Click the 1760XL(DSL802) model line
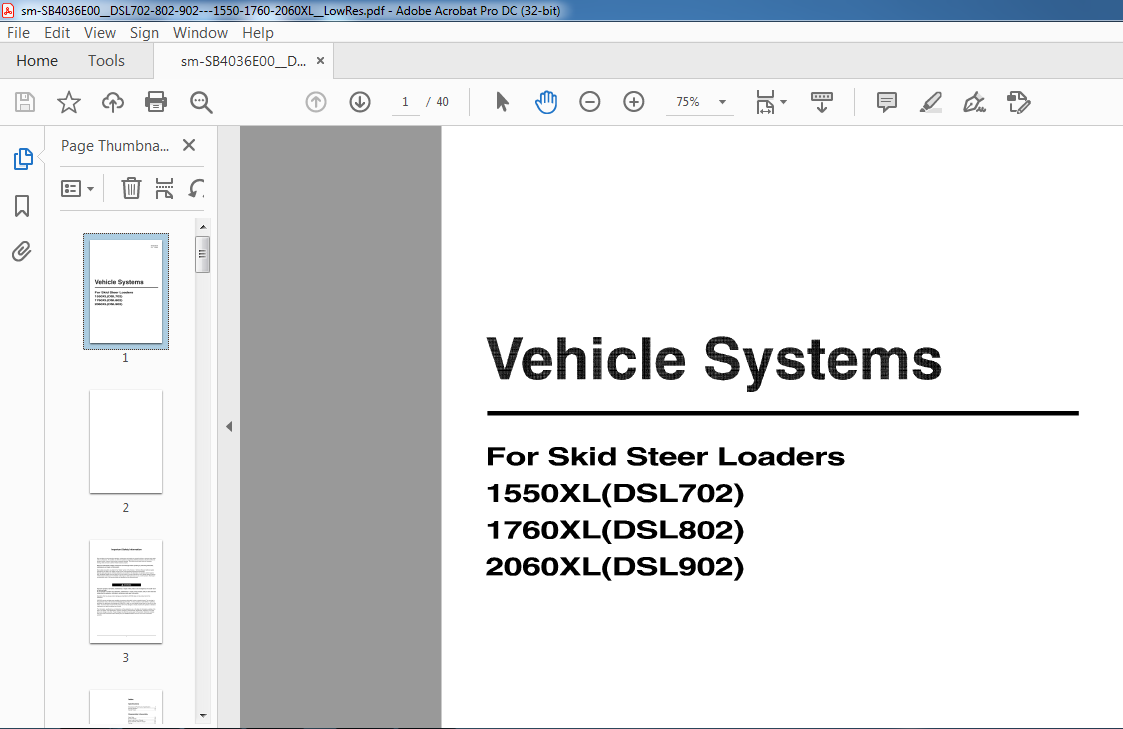Image resolution: width=1123 pixels, height=729 pixels. (615, 530)
